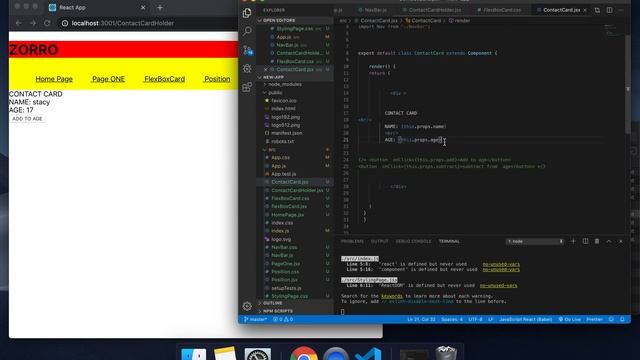Select the Terminal panel tab
Screen dimensions: 640x360
(x=449, y=241)
